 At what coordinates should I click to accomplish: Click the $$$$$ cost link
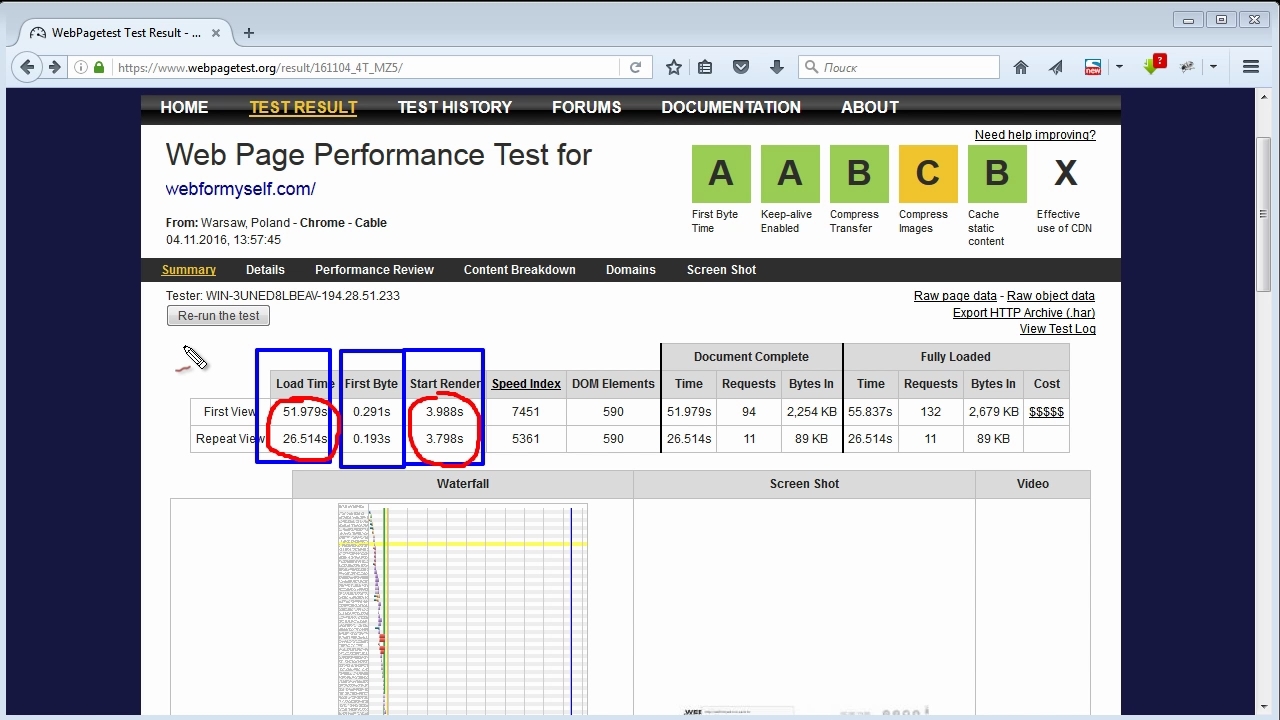click(x=1046, y=412)
